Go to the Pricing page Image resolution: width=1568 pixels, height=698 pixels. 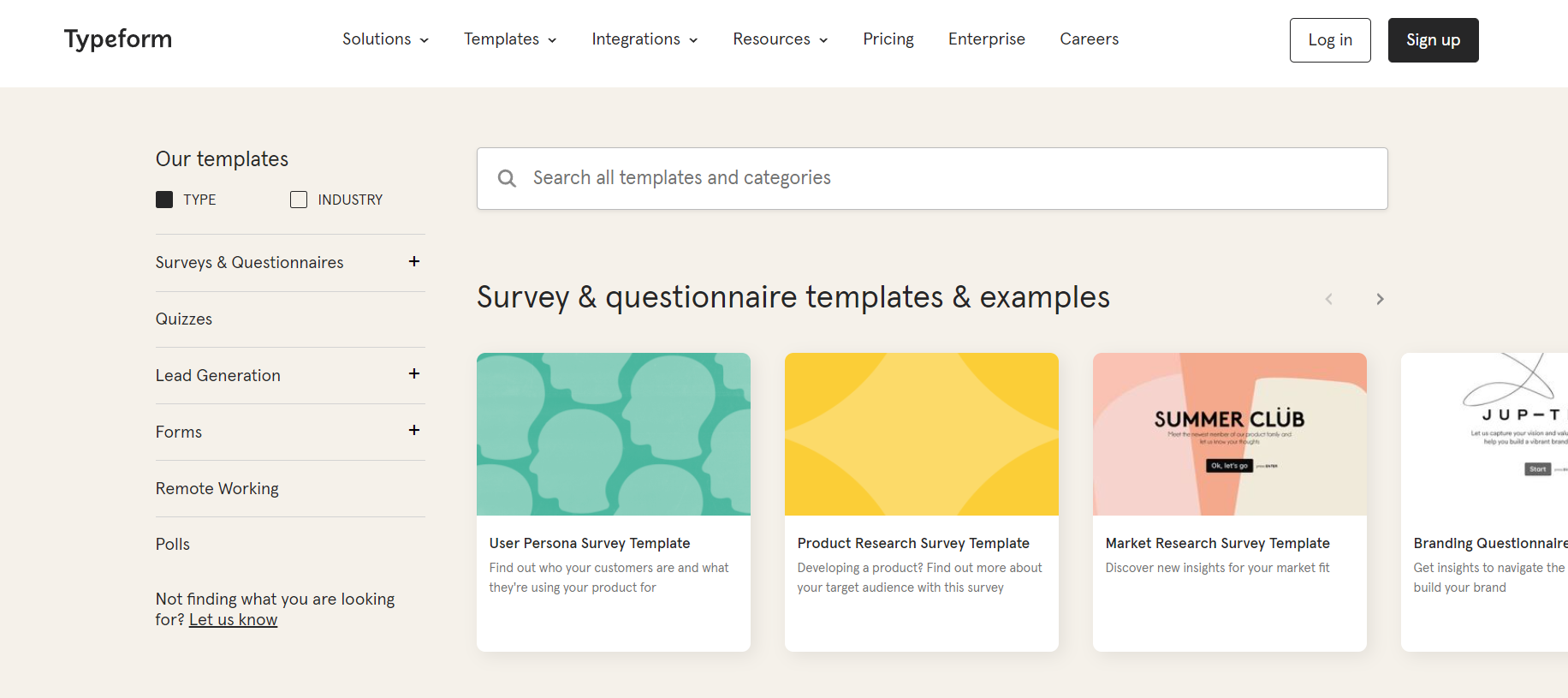888,39
